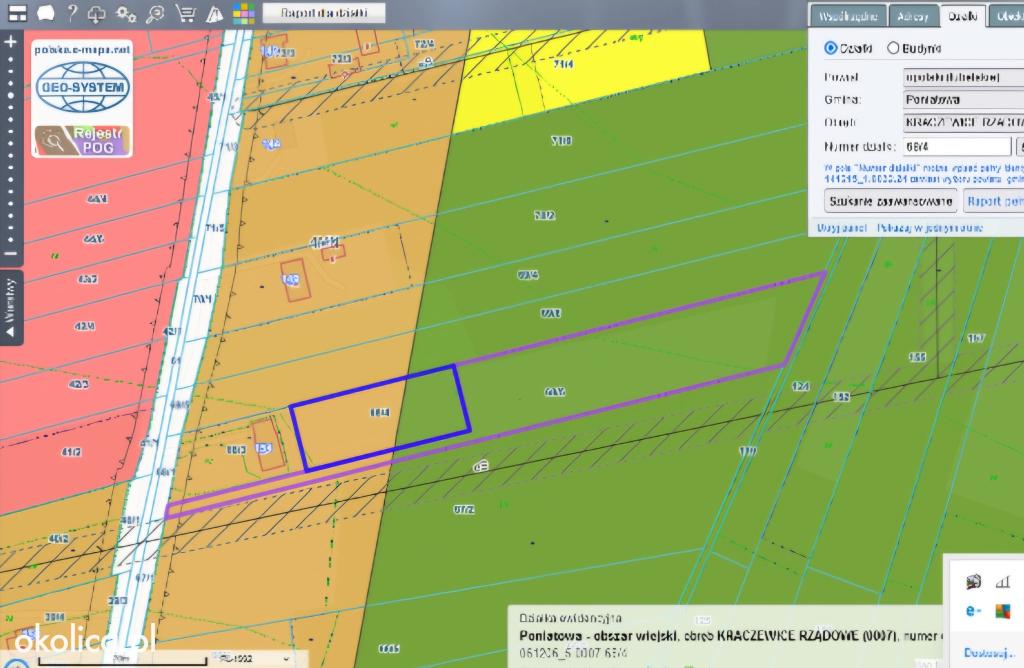Image resolution: width=1024 pixels, height=668 pixels.
Task: Open help via the question mark icon
Action: click(x=72, y=13)
